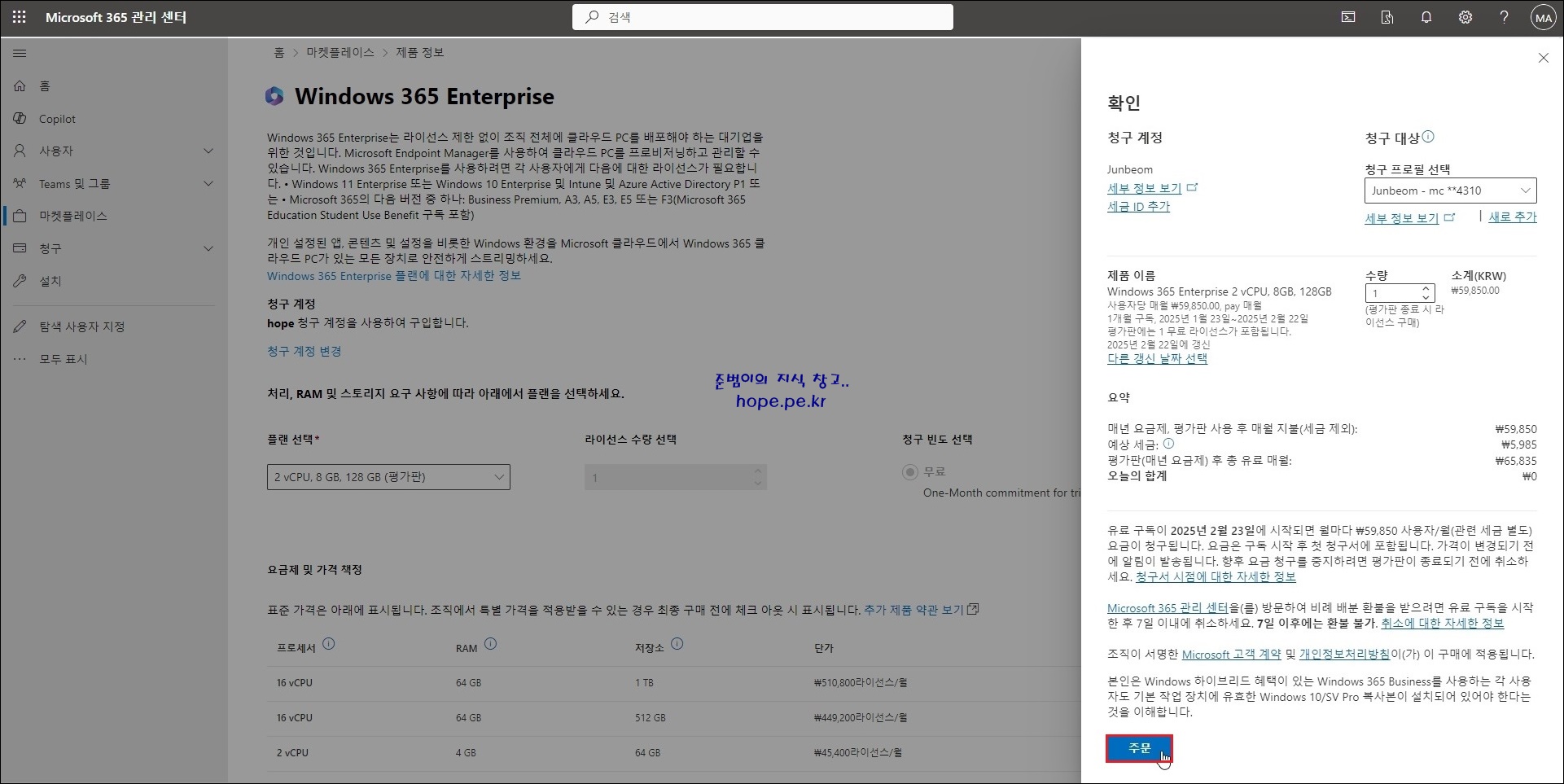The image size is (1564, 784).
Task: Click the 설치 wrench icon in sidebar
Action: coord(20,281)
